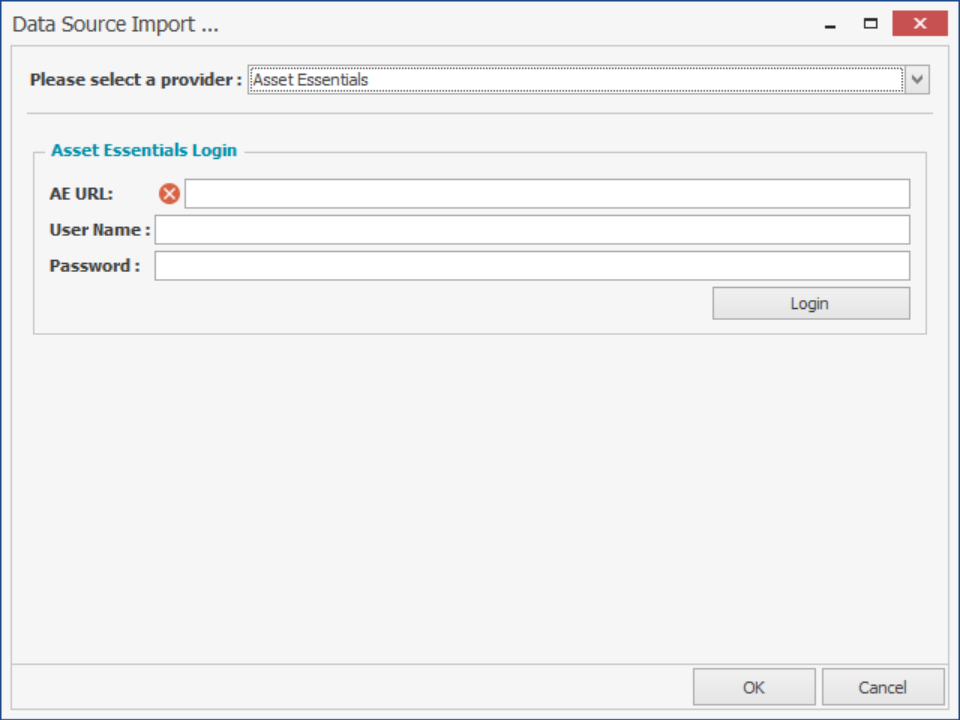Click the 'AE URL:' label
Viewport: 960px width, 720px height.
[x=81, y=193]
